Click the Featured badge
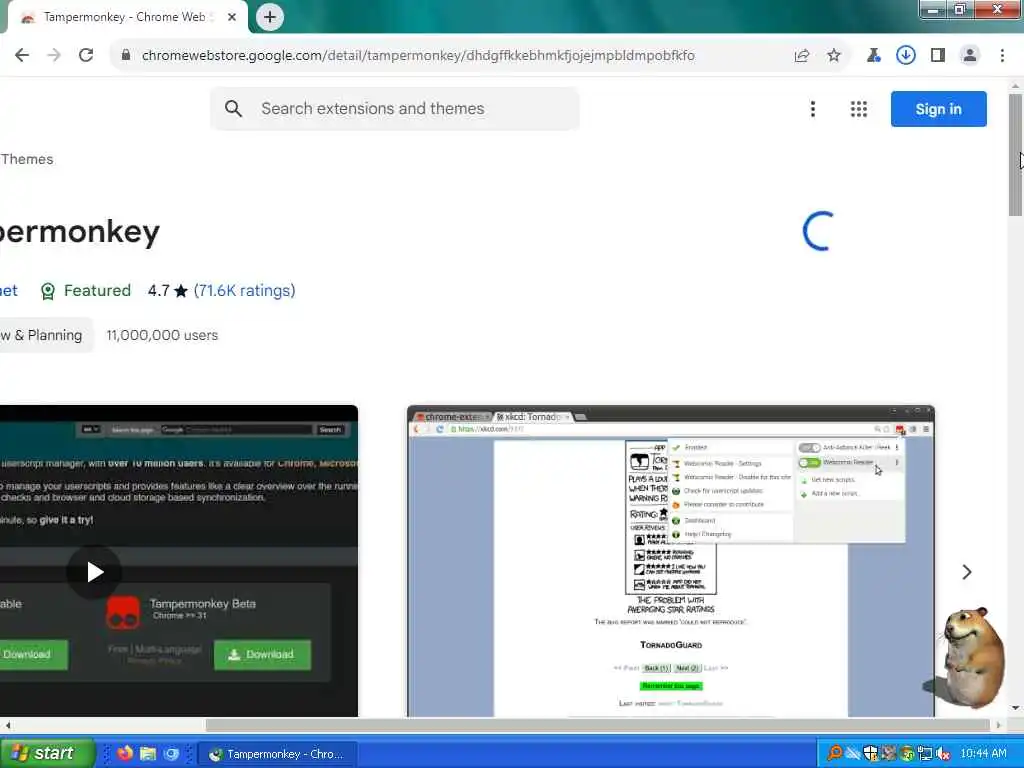Viewport: 1024px width, 768px height. tap(86, 291)
